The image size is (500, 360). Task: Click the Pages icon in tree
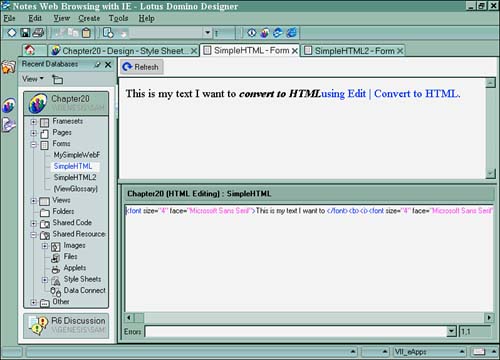[44, 133]
